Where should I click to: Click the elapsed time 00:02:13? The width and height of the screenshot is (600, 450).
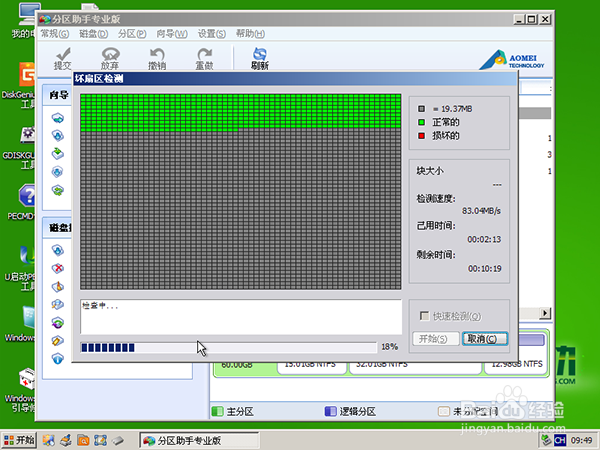point(484,240)
